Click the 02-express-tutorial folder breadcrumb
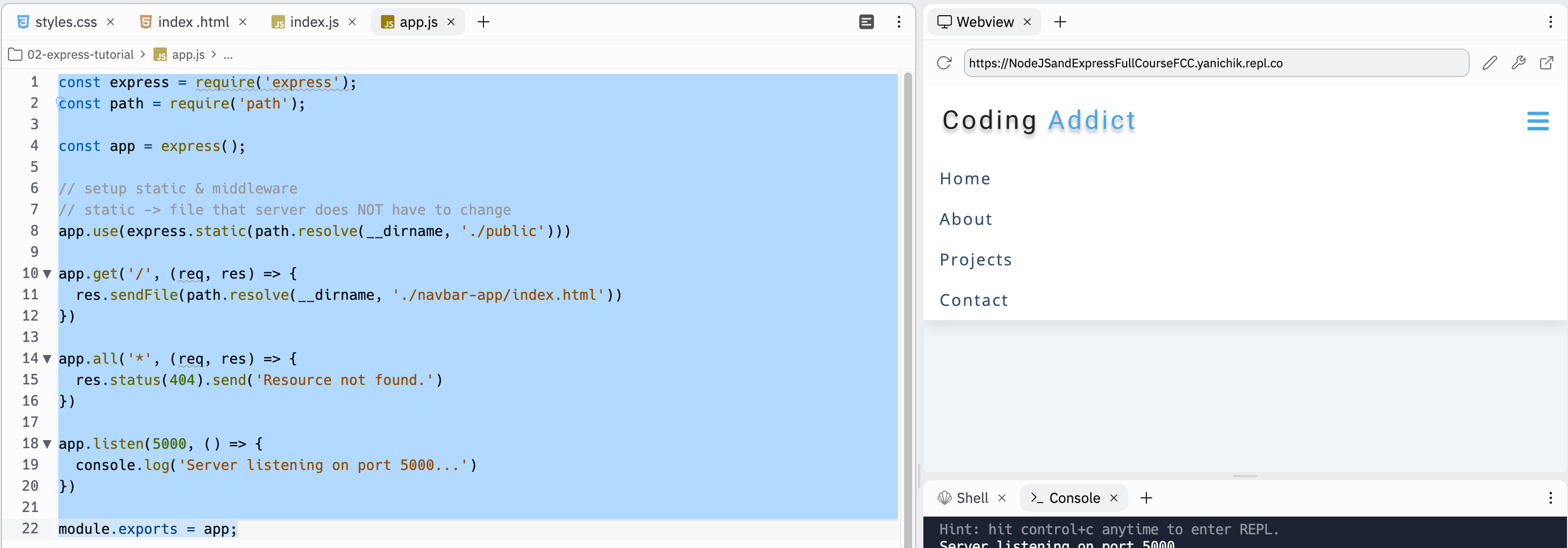 pos(71,55)
